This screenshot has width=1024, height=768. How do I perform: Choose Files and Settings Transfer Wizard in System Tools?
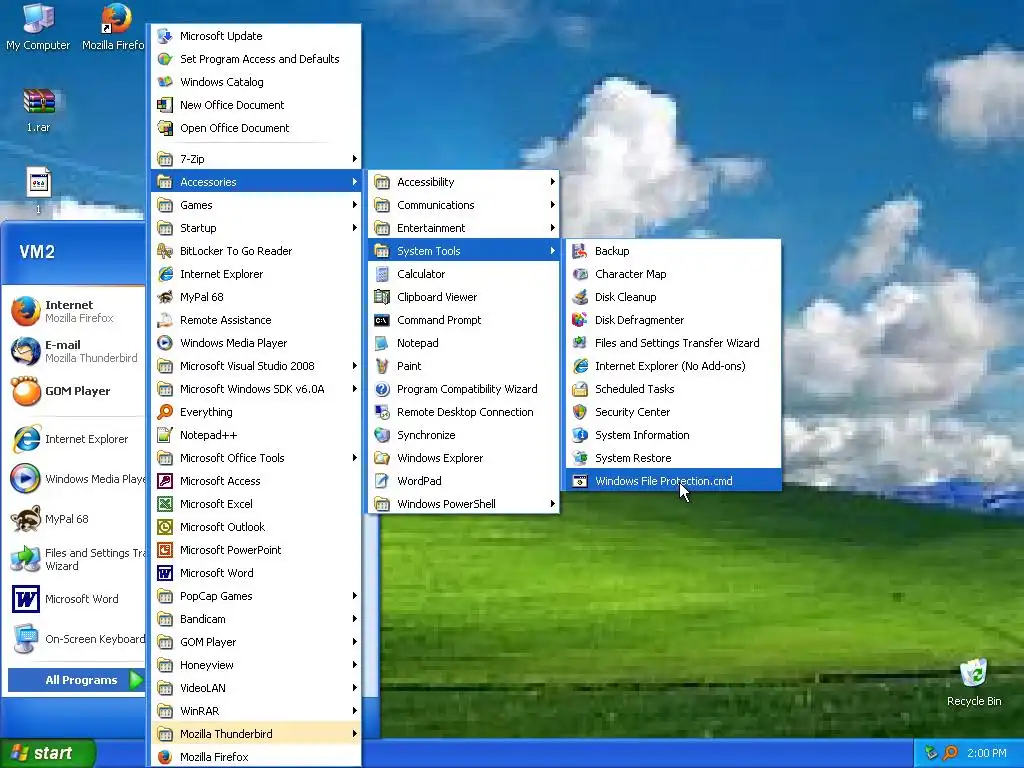click(673, 343)
